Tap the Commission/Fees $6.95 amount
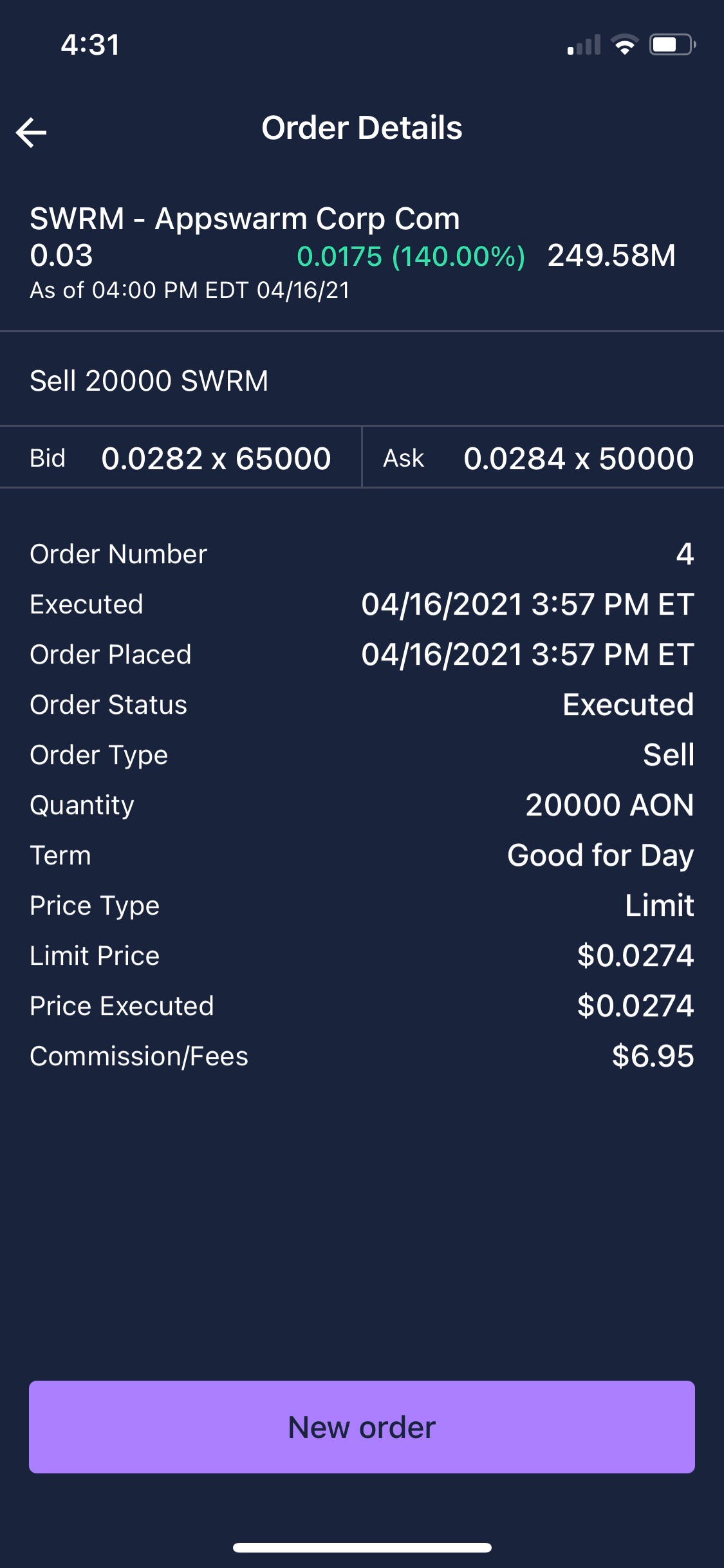 653,1056
